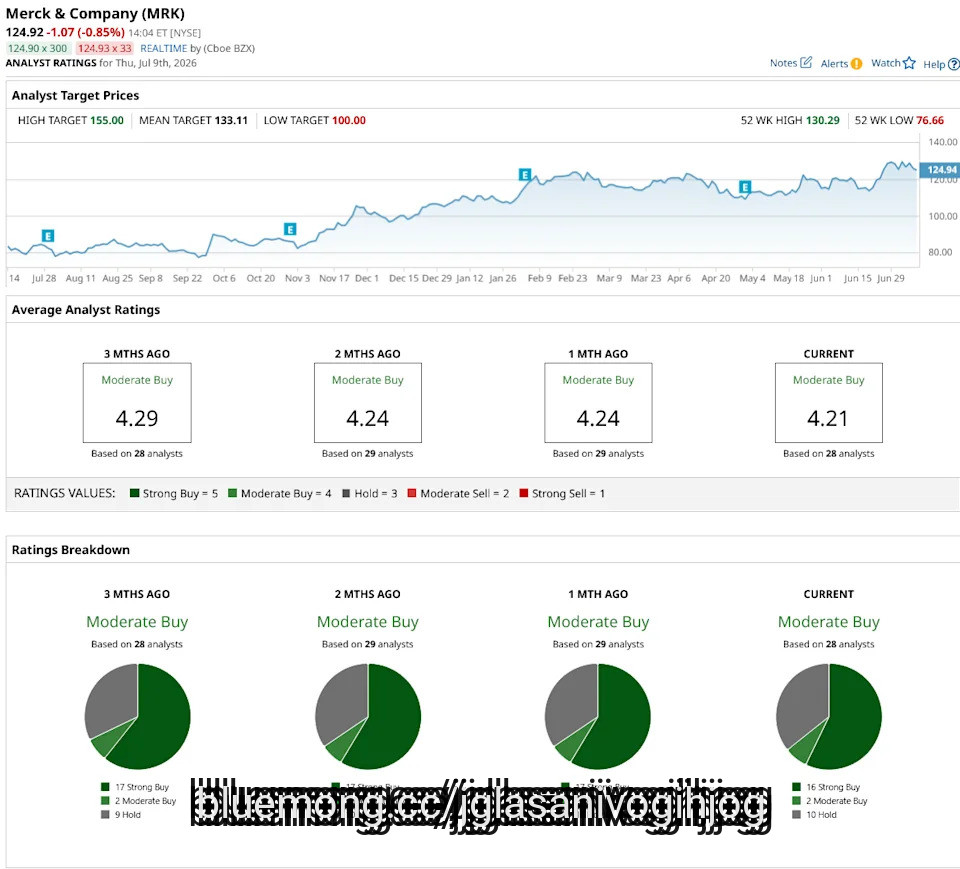Click the large Moderate Buy heading under CURRENT breakdown
Image resolution: width=960 pixels, height=869 pixels.
pyautogui.click(x=829, y=622)
